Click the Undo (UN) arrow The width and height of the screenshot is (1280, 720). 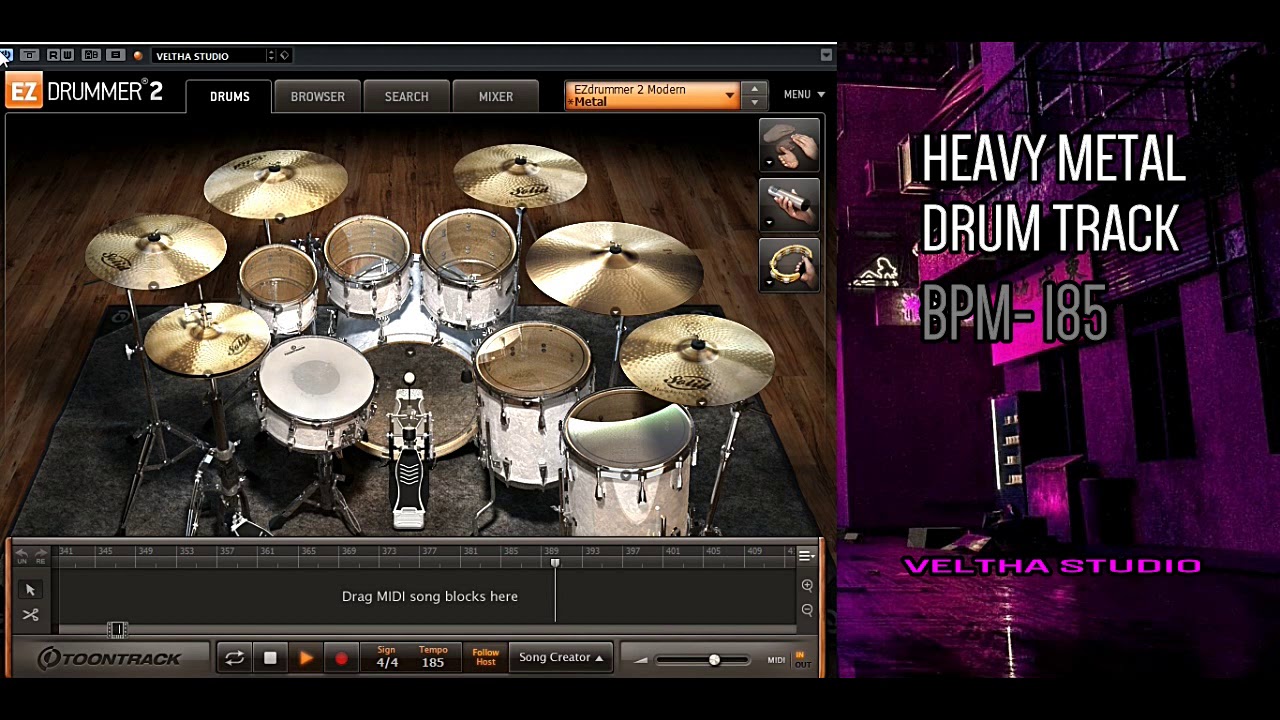coord(21,555)
